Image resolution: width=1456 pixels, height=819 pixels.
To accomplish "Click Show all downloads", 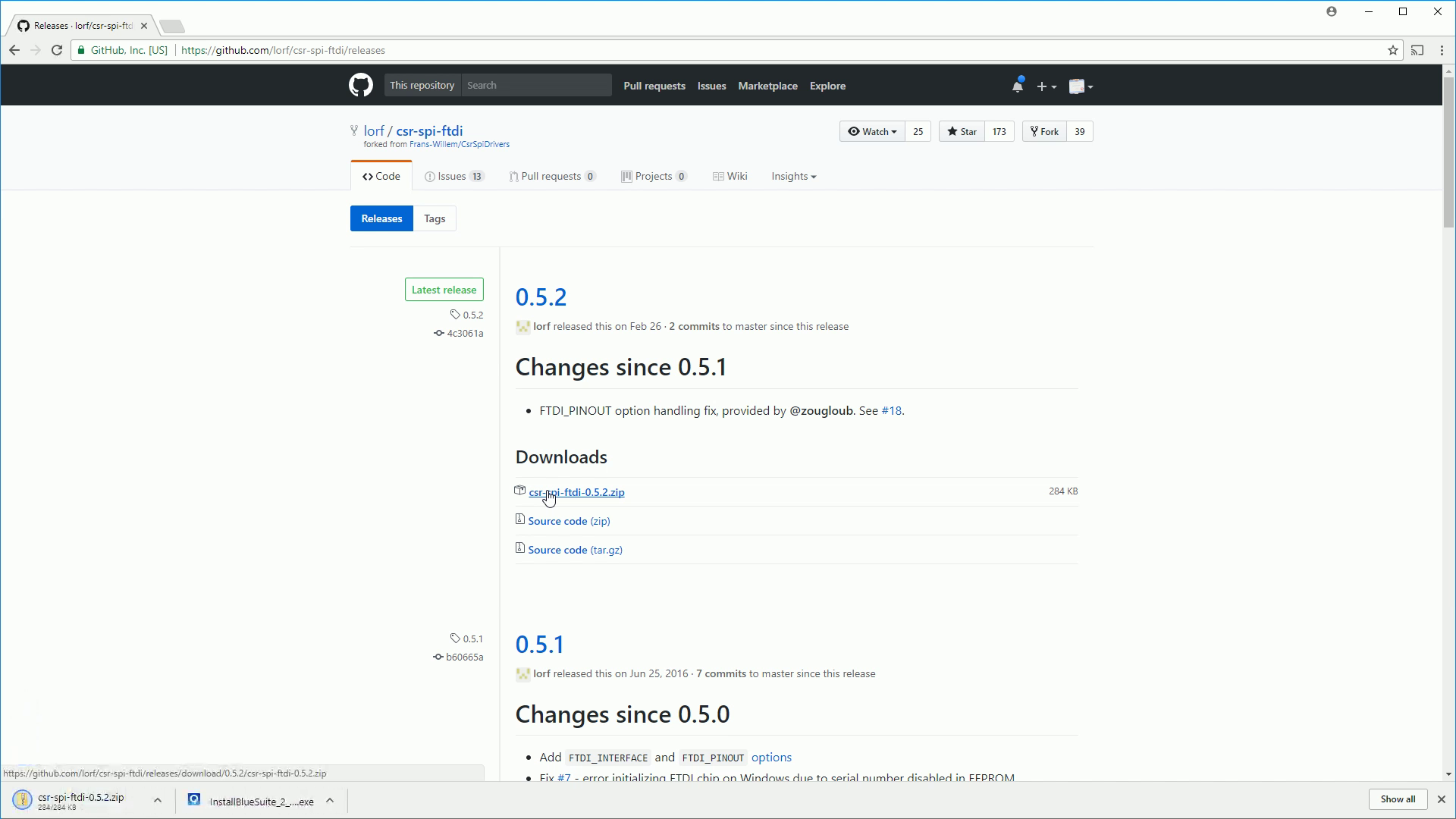I will 1398,799.
